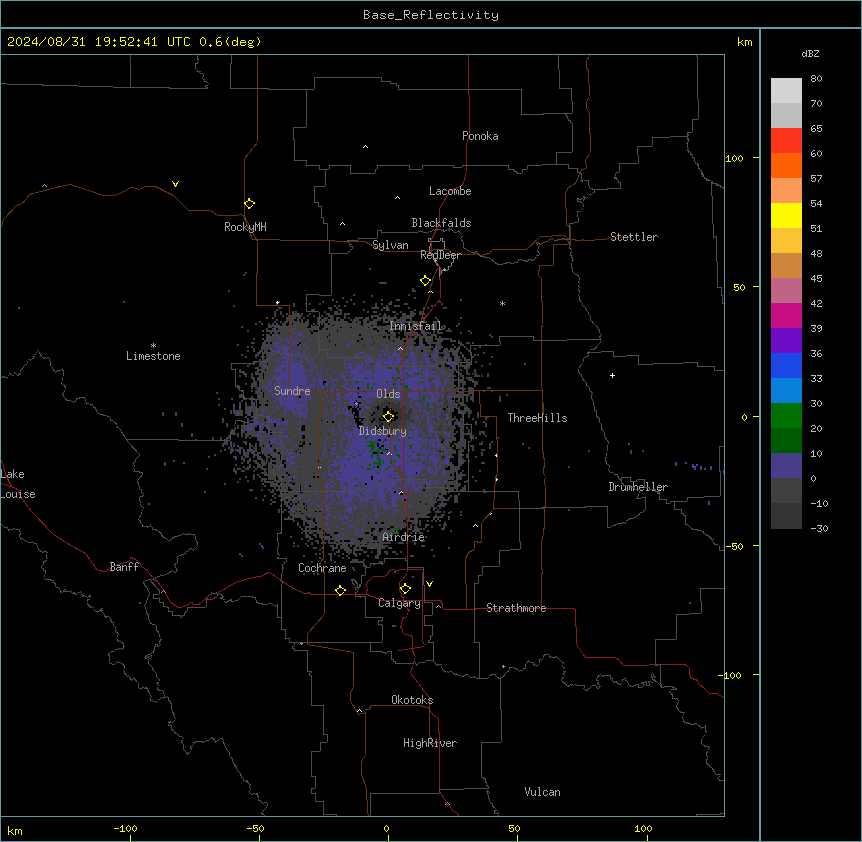Viewport: 862px width, 842px height.
Task: Click the HighRiver label
Action: pyautogui.click(x=430, y=743)
